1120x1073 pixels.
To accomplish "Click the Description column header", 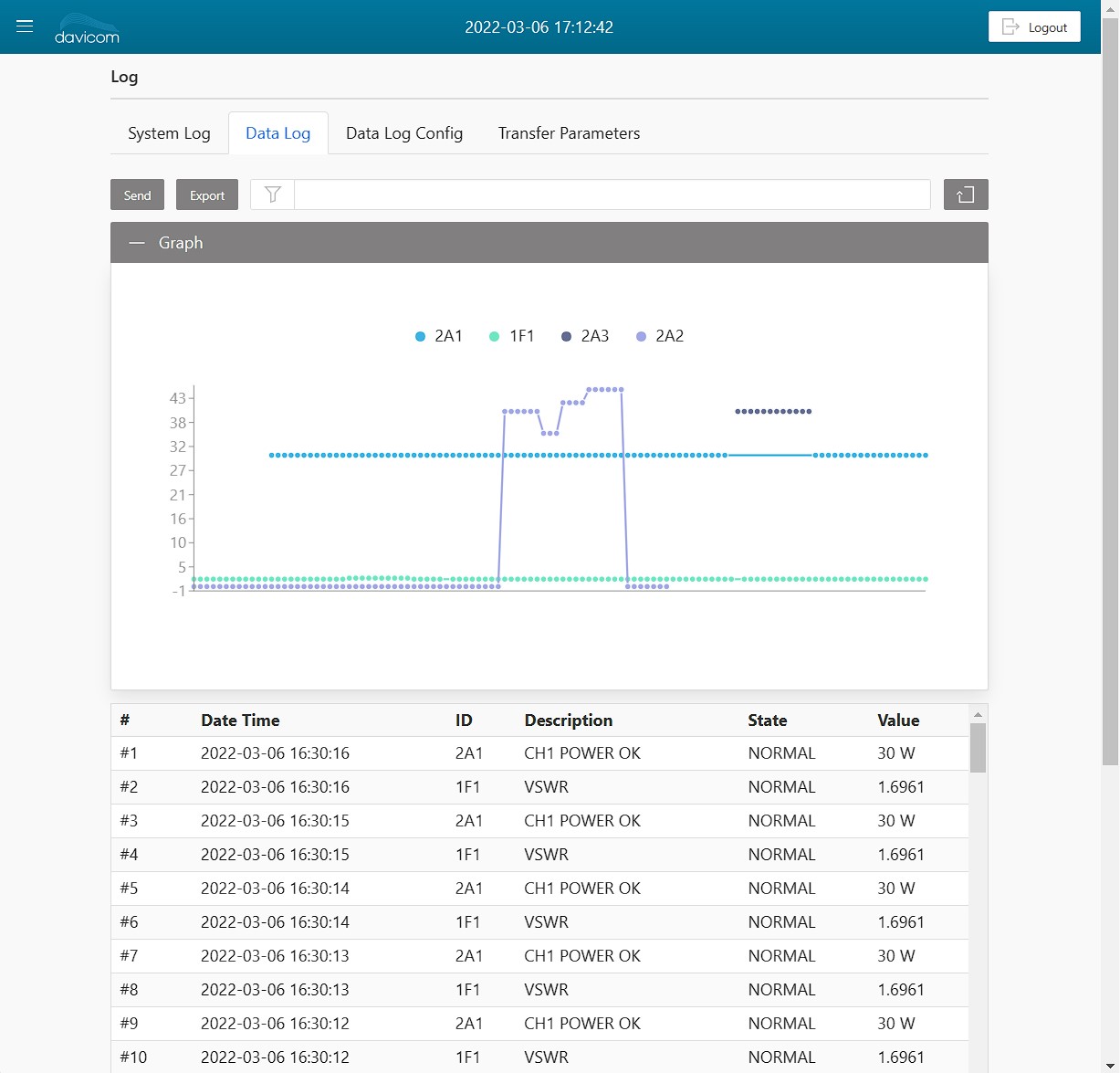I will coord(568,721).
